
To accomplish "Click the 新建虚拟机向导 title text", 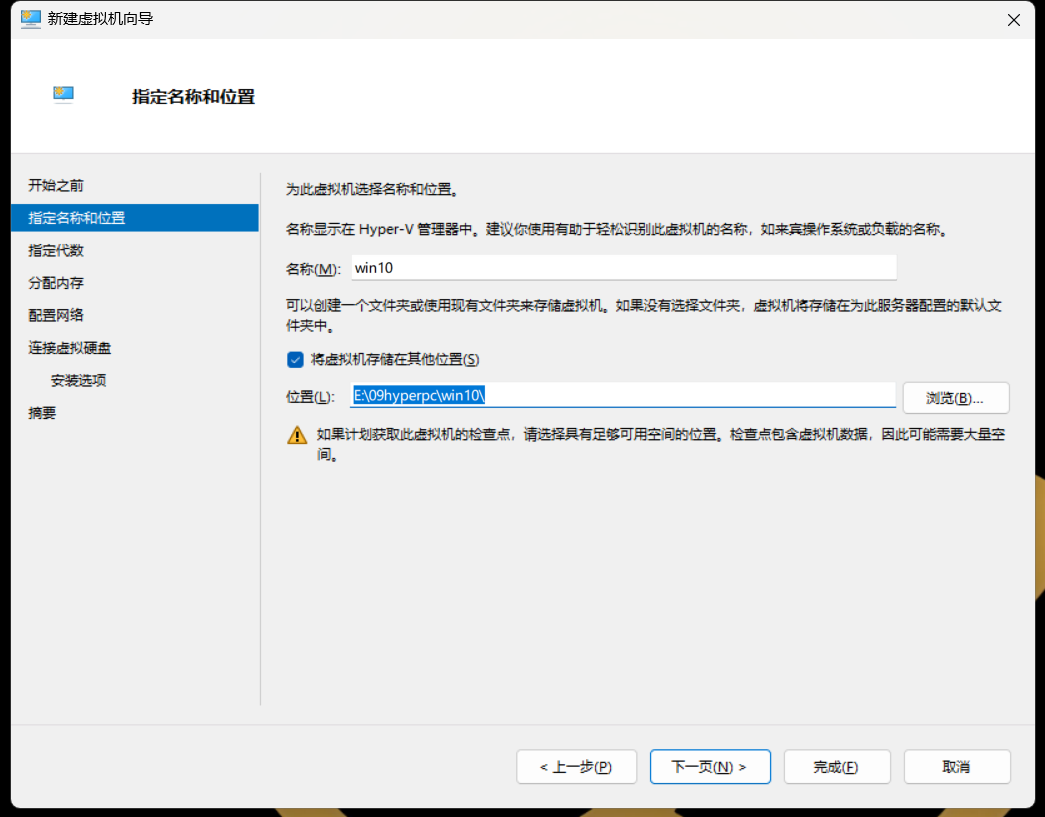I will (x=101, y=19).
